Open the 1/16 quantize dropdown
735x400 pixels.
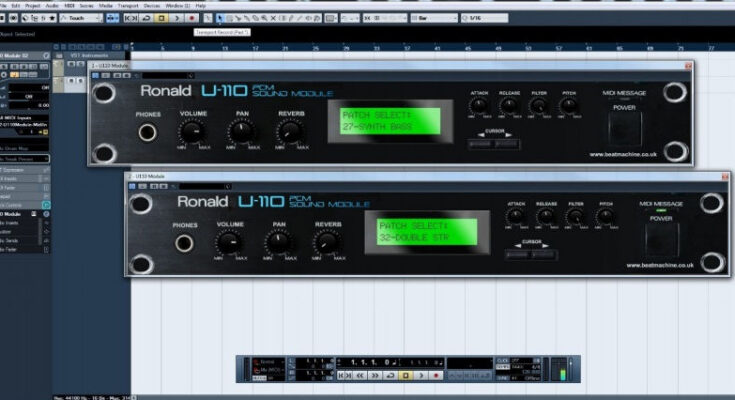484,19
